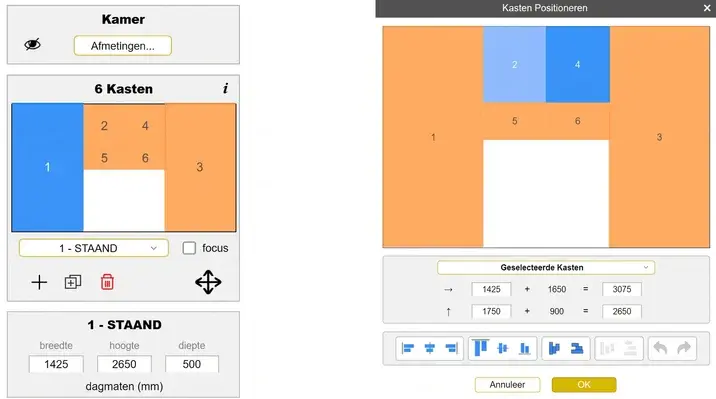This screenshot has width=716, height=399.
Task: Align selected cabinets to bottom
Action: [525, 349]
